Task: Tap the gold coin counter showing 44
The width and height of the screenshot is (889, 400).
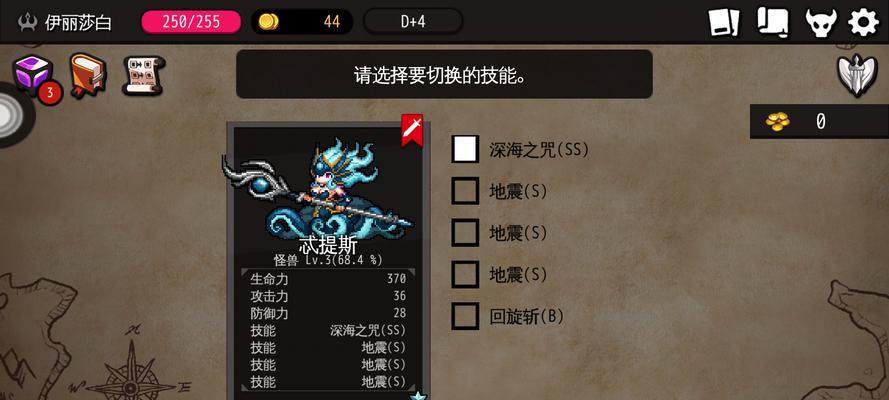Action: 302,22
